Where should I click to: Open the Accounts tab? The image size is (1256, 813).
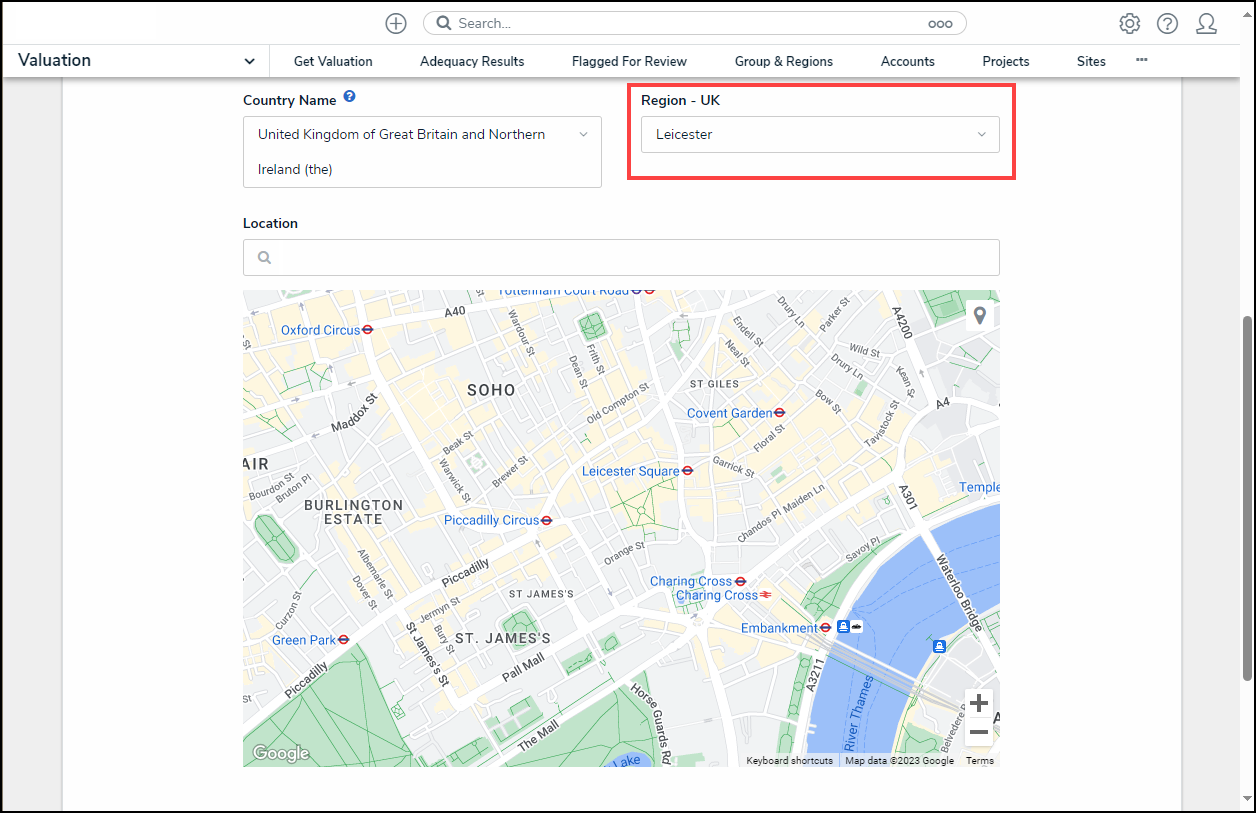[908, 61]
